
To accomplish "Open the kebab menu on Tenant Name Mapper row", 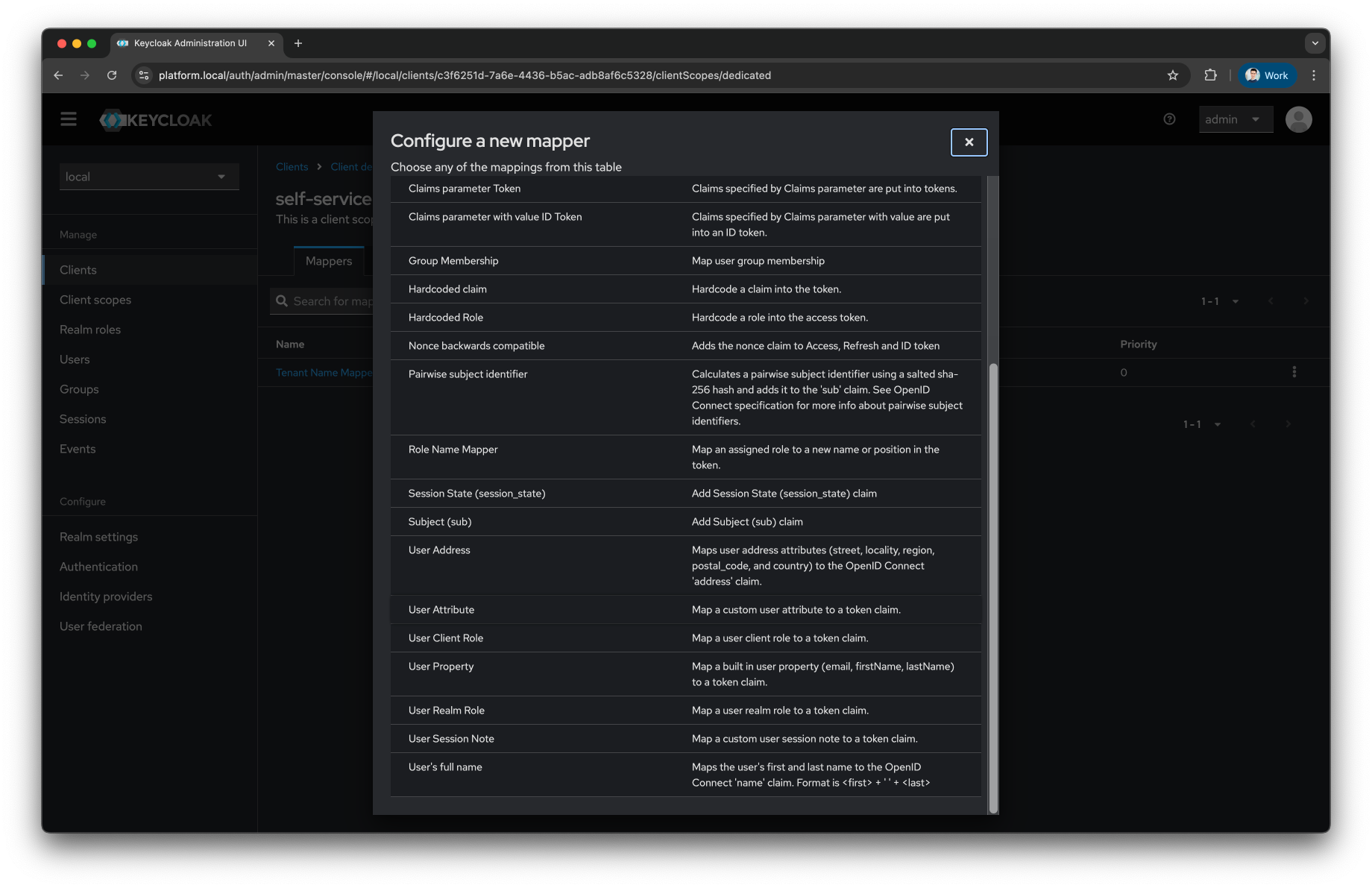I will (1294, 371).
